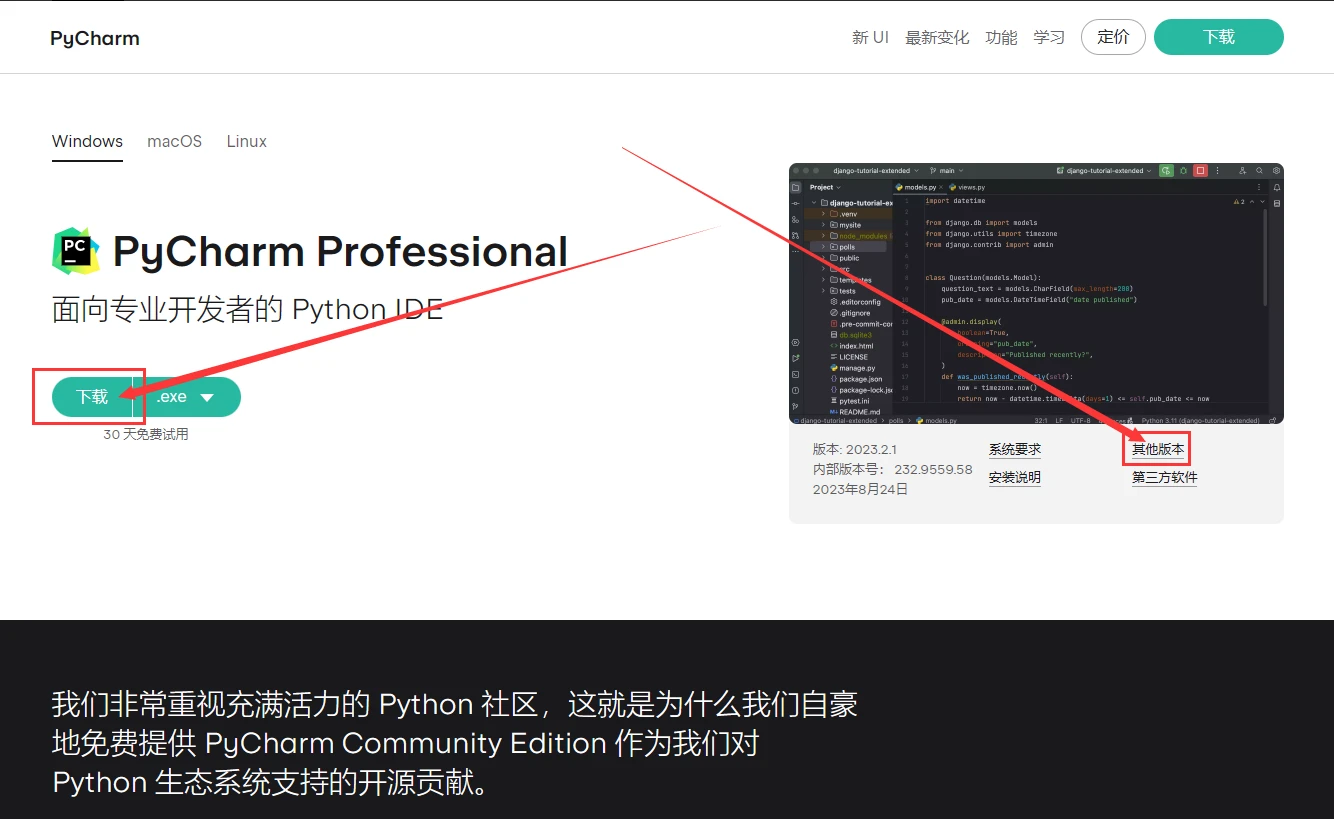Open the 新 UI navigation link

(x=870, y=37)
